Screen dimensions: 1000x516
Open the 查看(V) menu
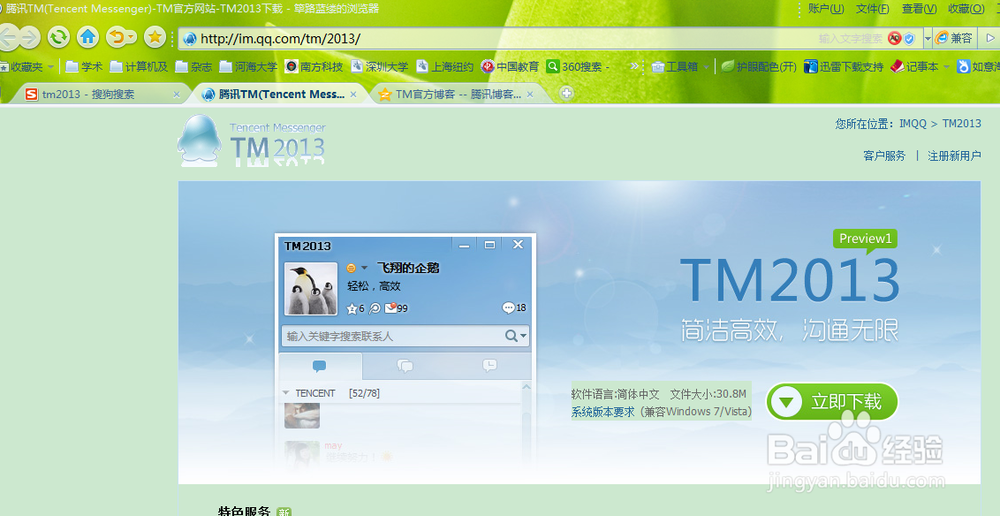click(919, 9)
